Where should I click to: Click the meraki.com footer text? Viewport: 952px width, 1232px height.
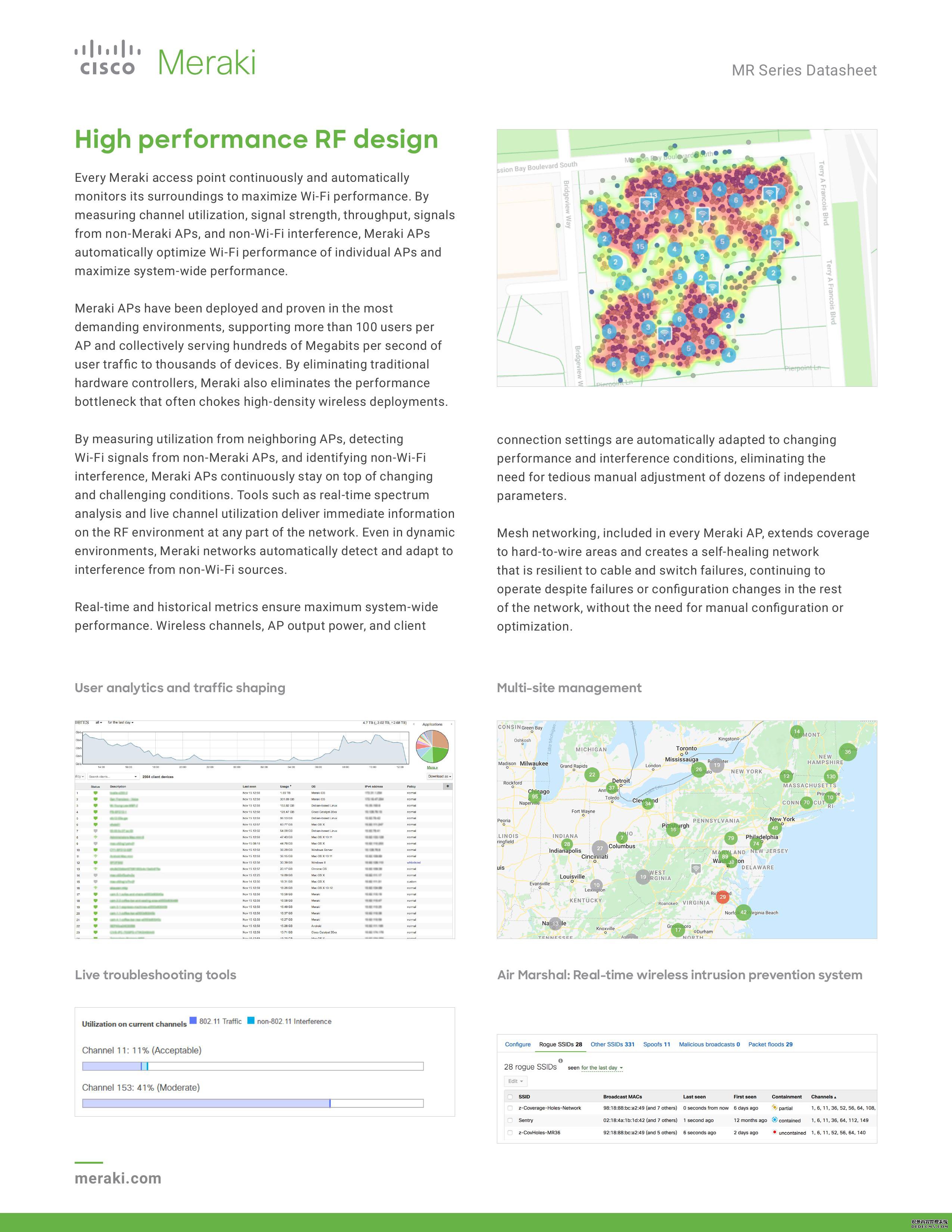pyautogui.click(x=118, y=1178)
